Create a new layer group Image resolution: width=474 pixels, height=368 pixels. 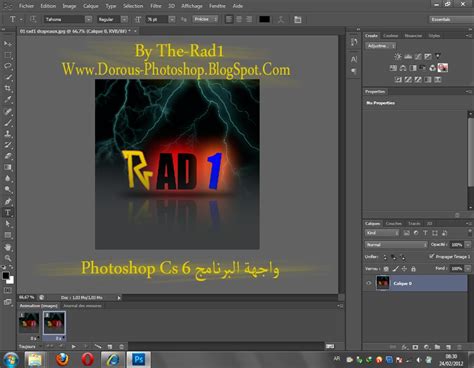pyautogui.click(x=437, y=347)
